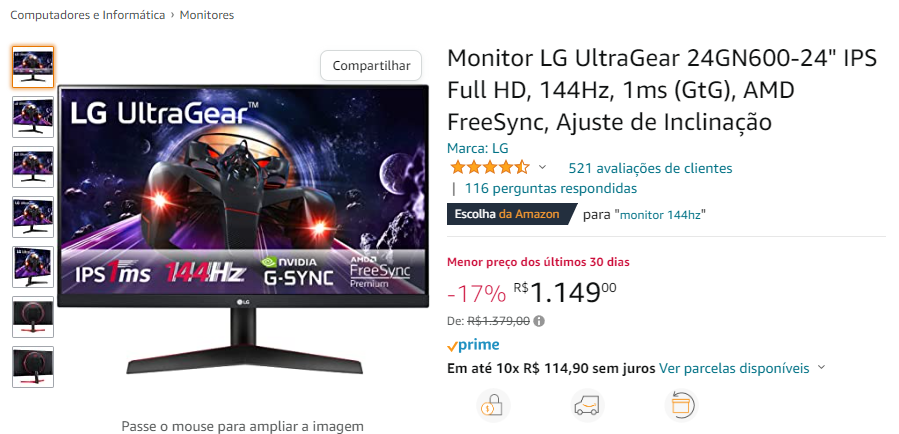Click the star rating icons
The image size is (899, 434).
[489, 168]
